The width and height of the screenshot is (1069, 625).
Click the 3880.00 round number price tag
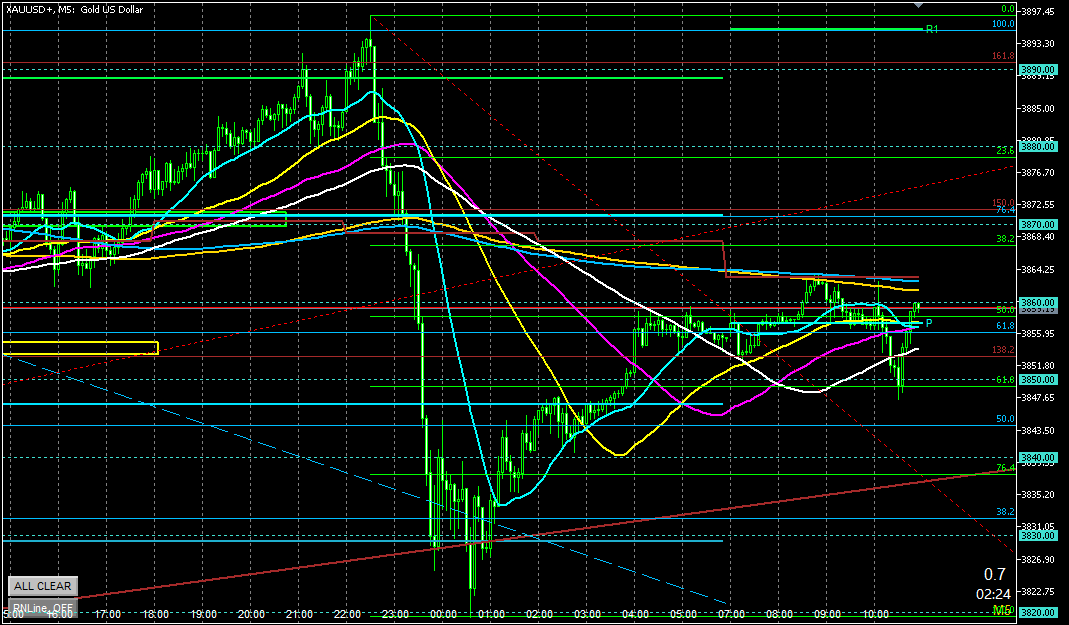pyautogui.click(x=1038, y=147)
